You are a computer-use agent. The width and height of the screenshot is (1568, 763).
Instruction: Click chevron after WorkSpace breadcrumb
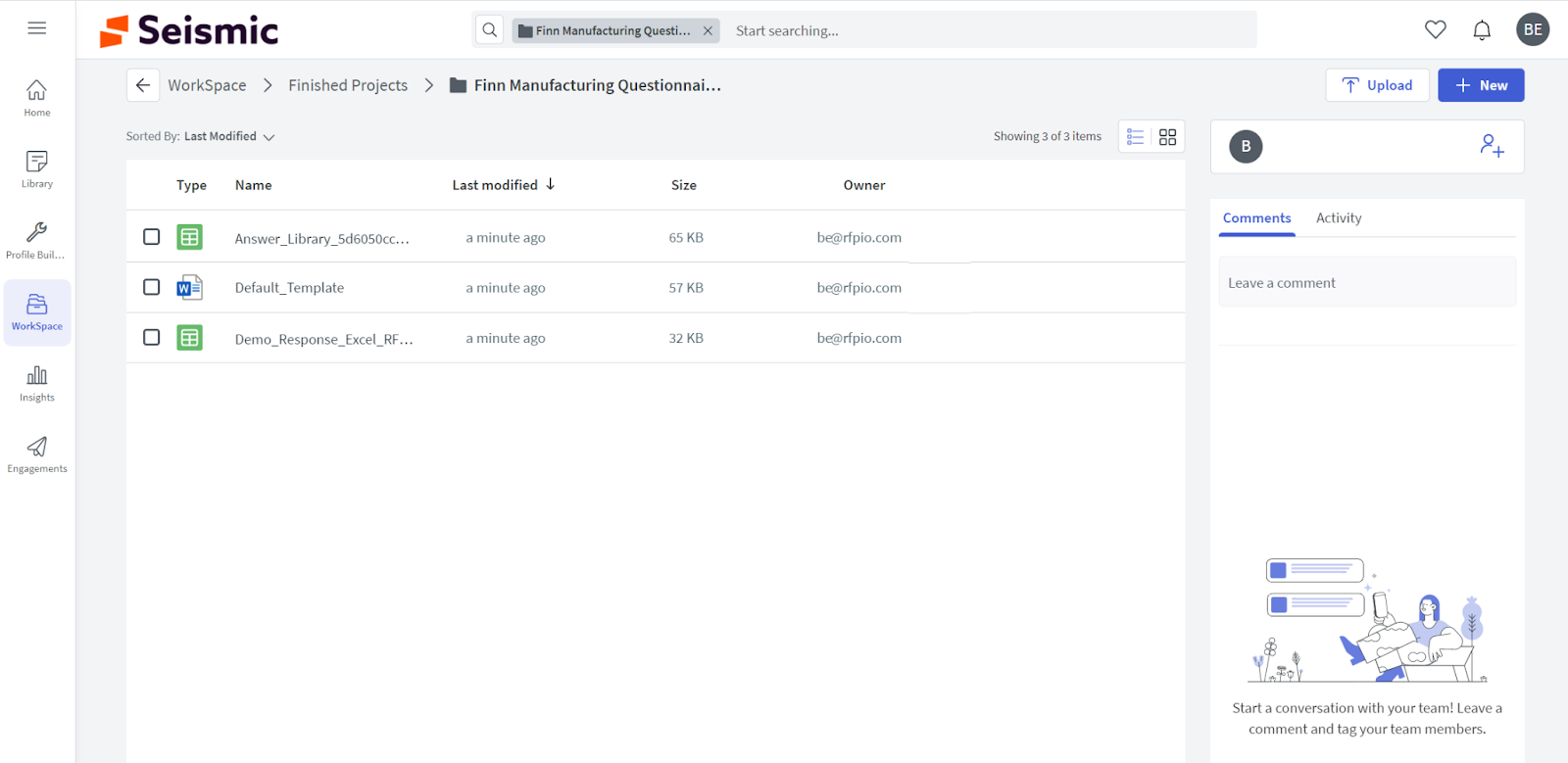point(268,85)
